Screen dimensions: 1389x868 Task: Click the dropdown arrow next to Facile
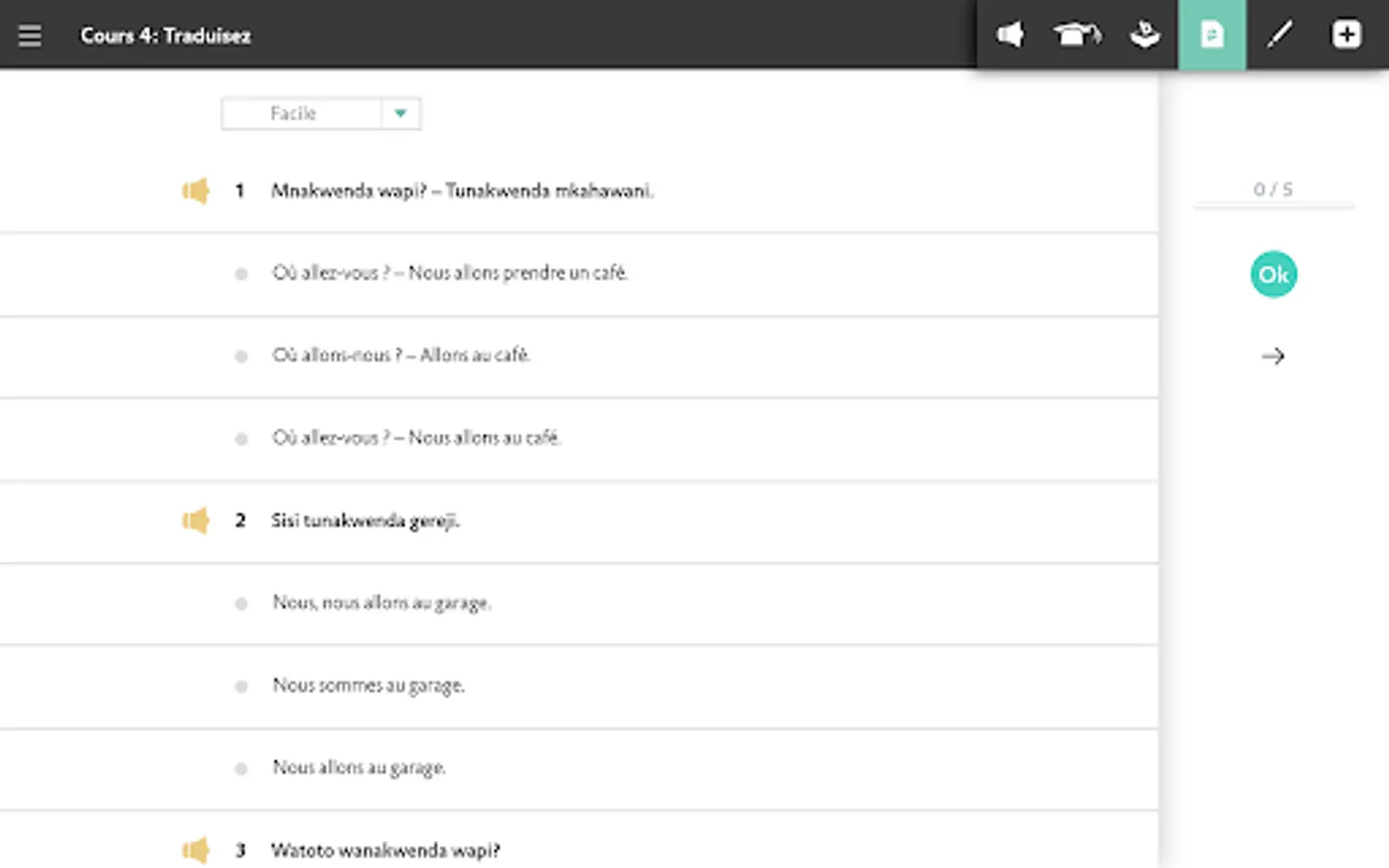[x=400, y=114]
